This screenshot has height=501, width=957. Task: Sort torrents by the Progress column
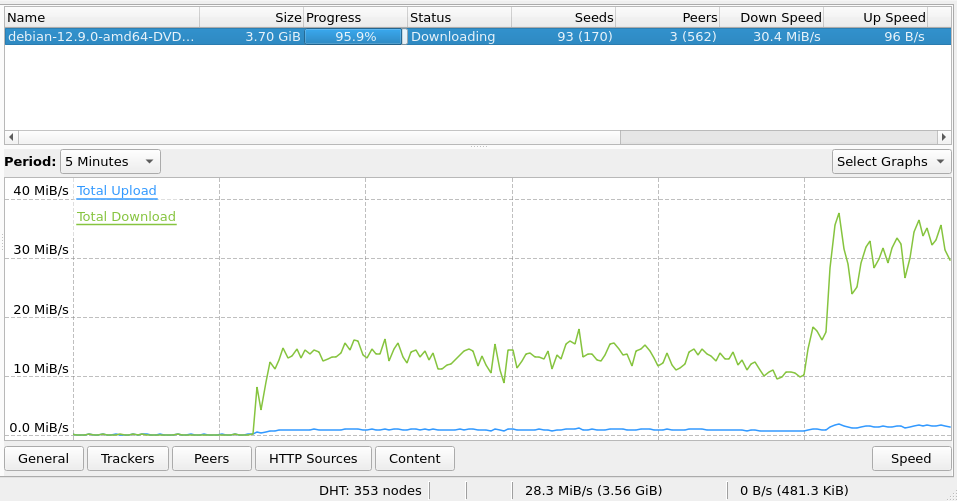coord(355,18)
